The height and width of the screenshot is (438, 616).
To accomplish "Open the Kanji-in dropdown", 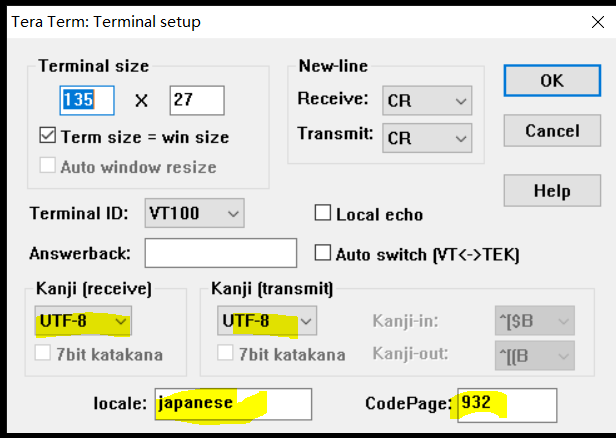I will (535, 321).
